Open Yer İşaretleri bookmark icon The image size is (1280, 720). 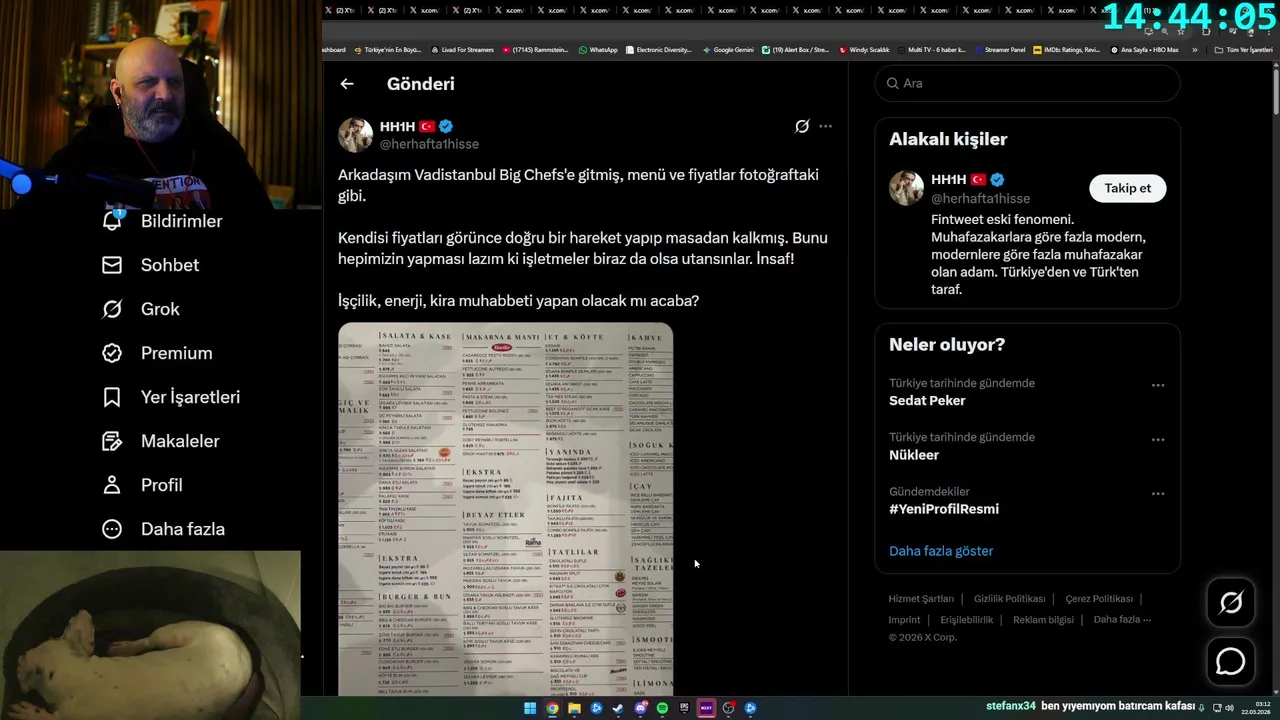pos(112,397)
